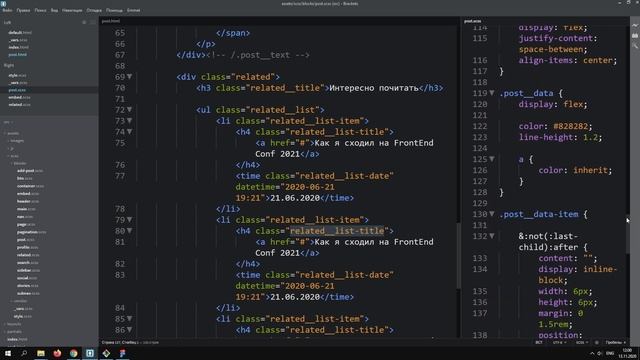The height and width of the screenshot is (360, 640).
Task: Open File Explorer from taskbar
Action: pyautogui.click(x=41, y=353)
